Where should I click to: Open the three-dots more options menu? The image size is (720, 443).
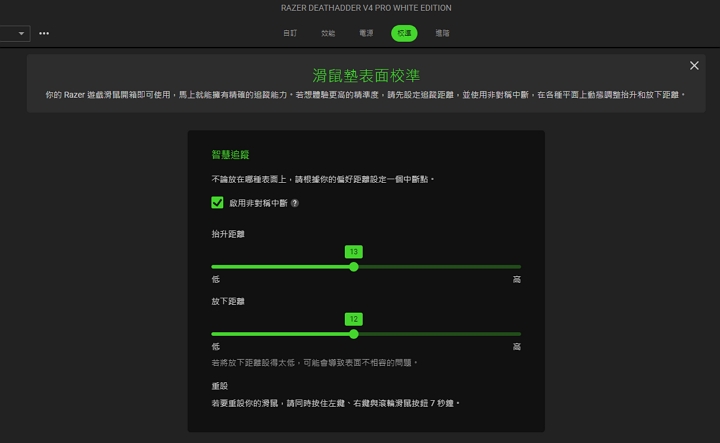(x=44, y=34)
